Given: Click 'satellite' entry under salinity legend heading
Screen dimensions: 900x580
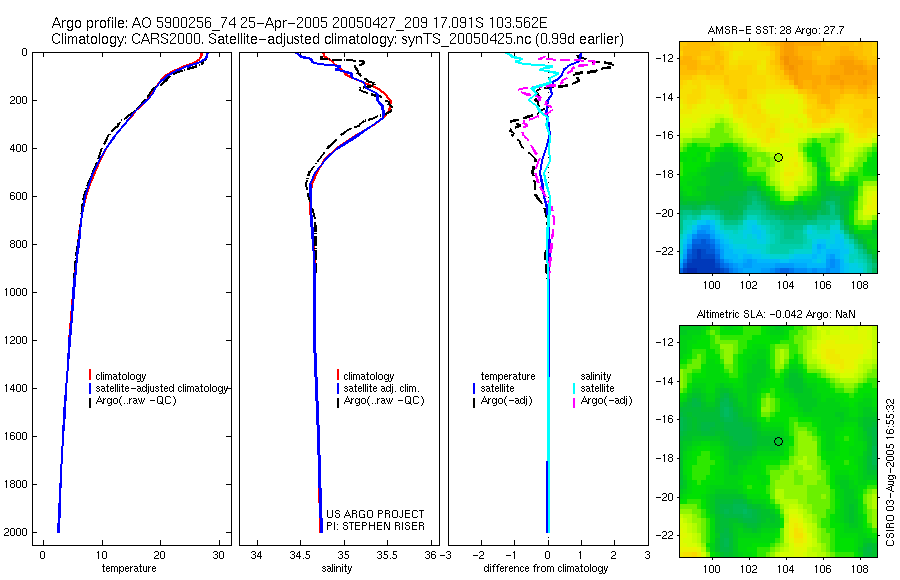Looking at the screenshot, I should [x=598, y=389].
